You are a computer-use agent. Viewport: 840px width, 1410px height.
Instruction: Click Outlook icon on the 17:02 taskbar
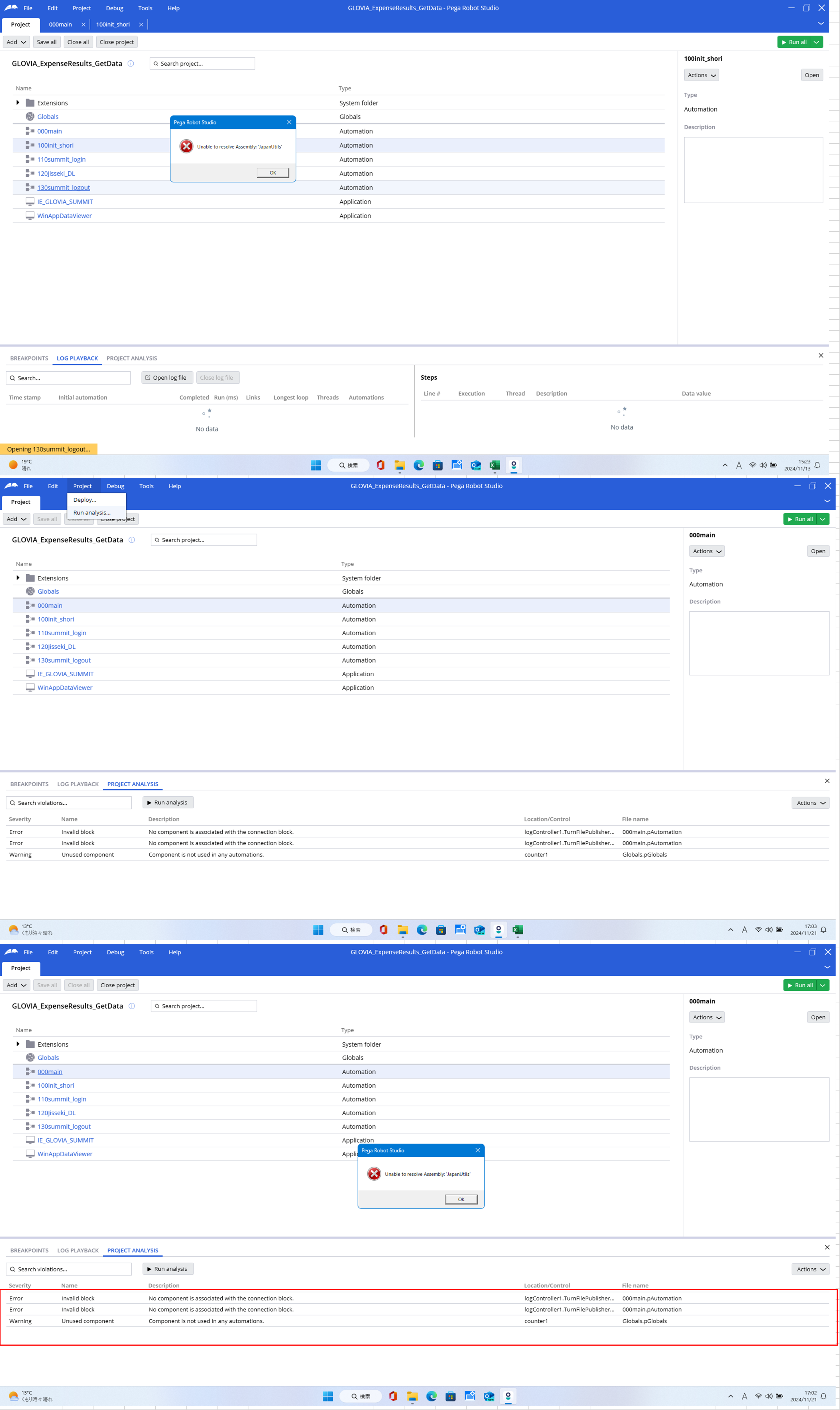pos(489,1396)
